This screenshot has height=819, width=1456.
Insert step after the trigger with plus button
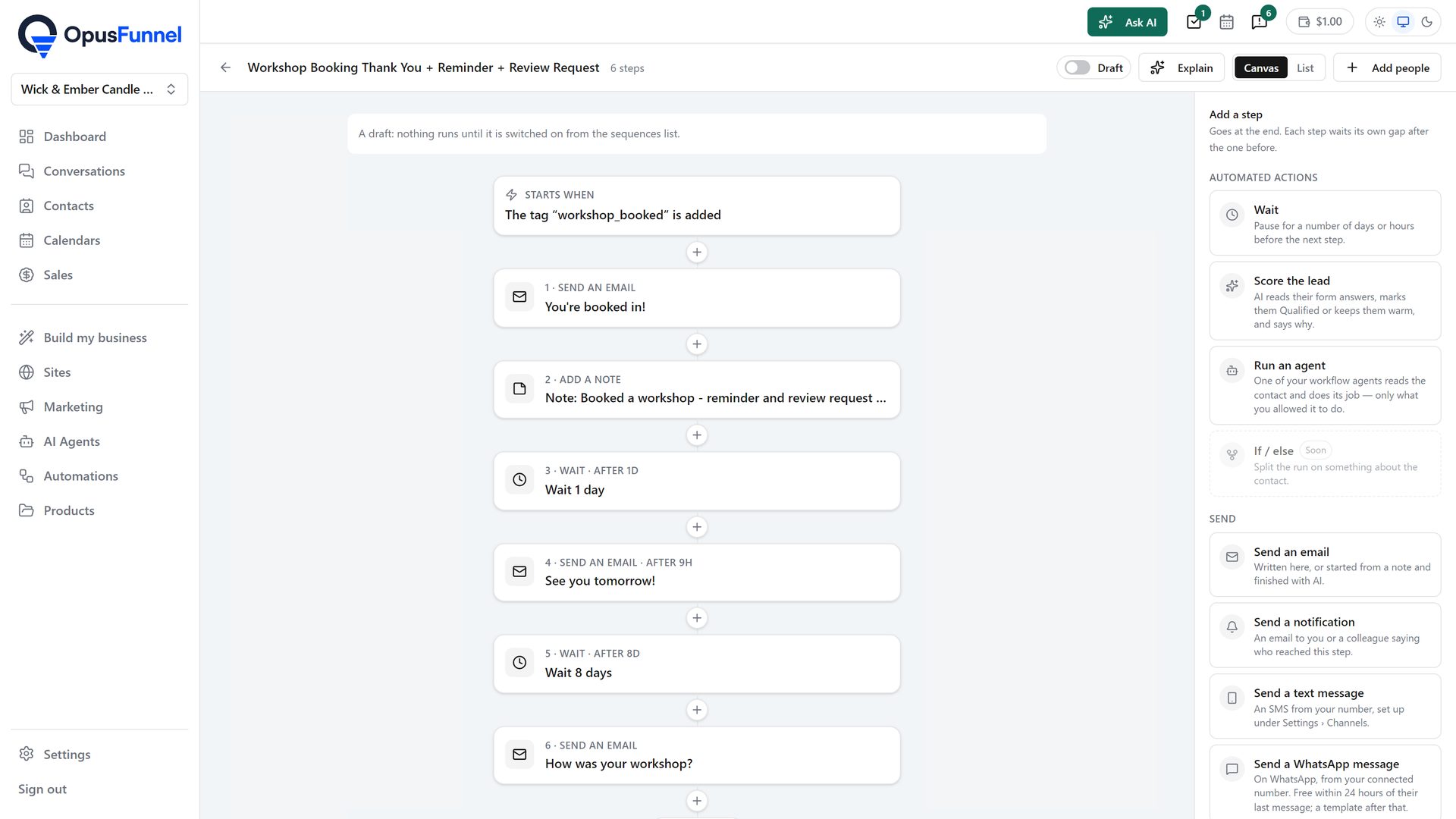pos(696,253)
